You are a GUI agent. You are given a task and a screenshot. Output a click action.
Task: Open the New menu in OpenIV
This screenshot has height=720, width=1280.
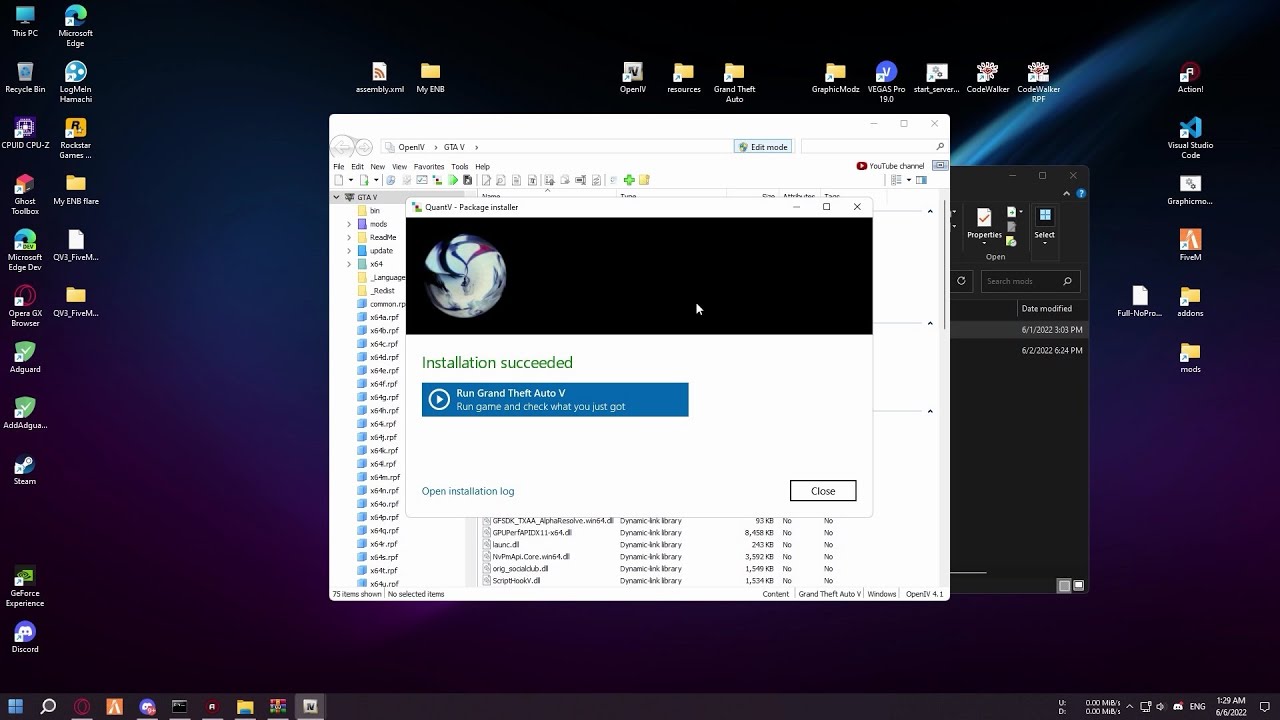point(377,167)
